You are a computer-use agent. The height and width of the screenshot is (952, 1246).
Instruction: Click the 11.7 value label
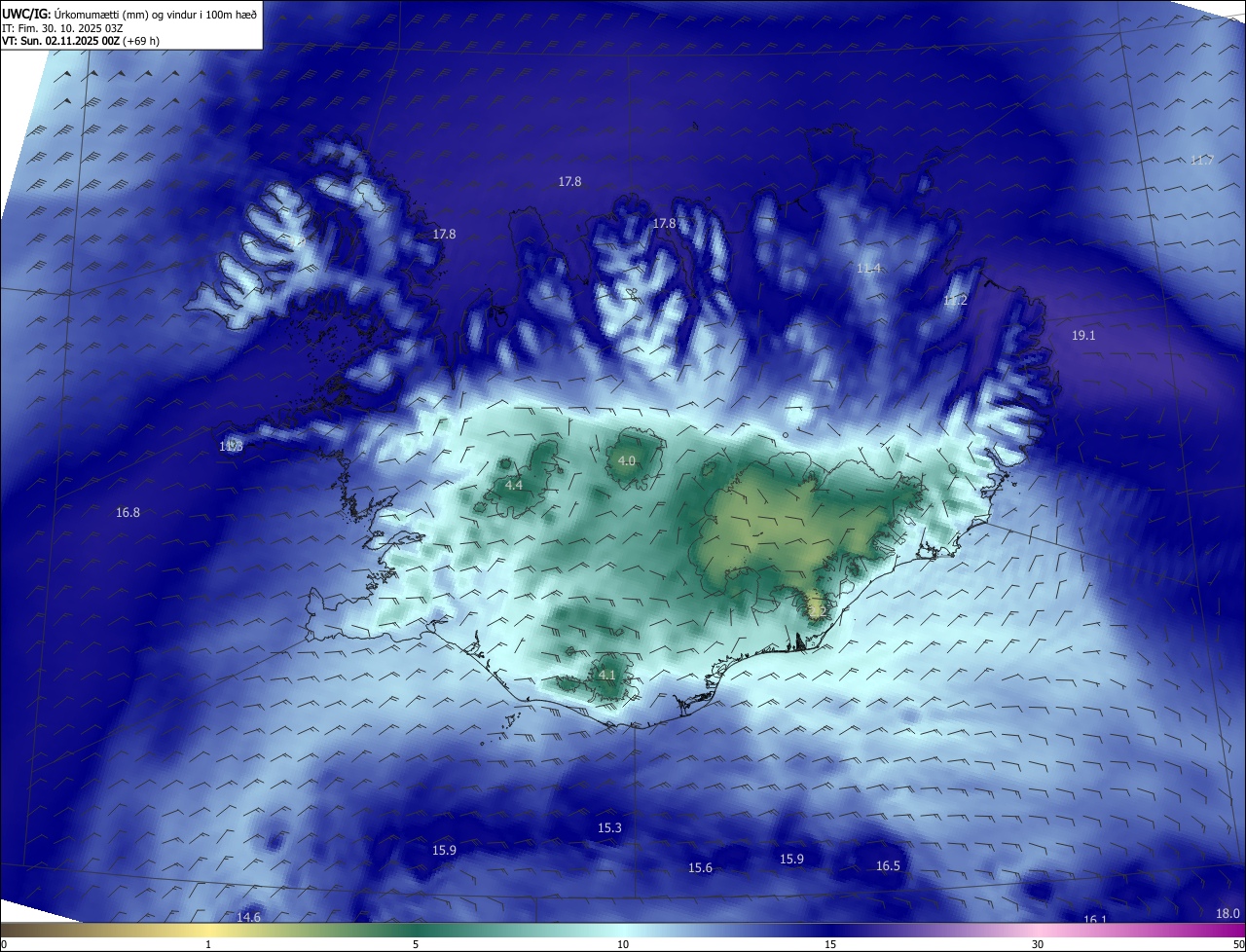(x=1202, y=160)
